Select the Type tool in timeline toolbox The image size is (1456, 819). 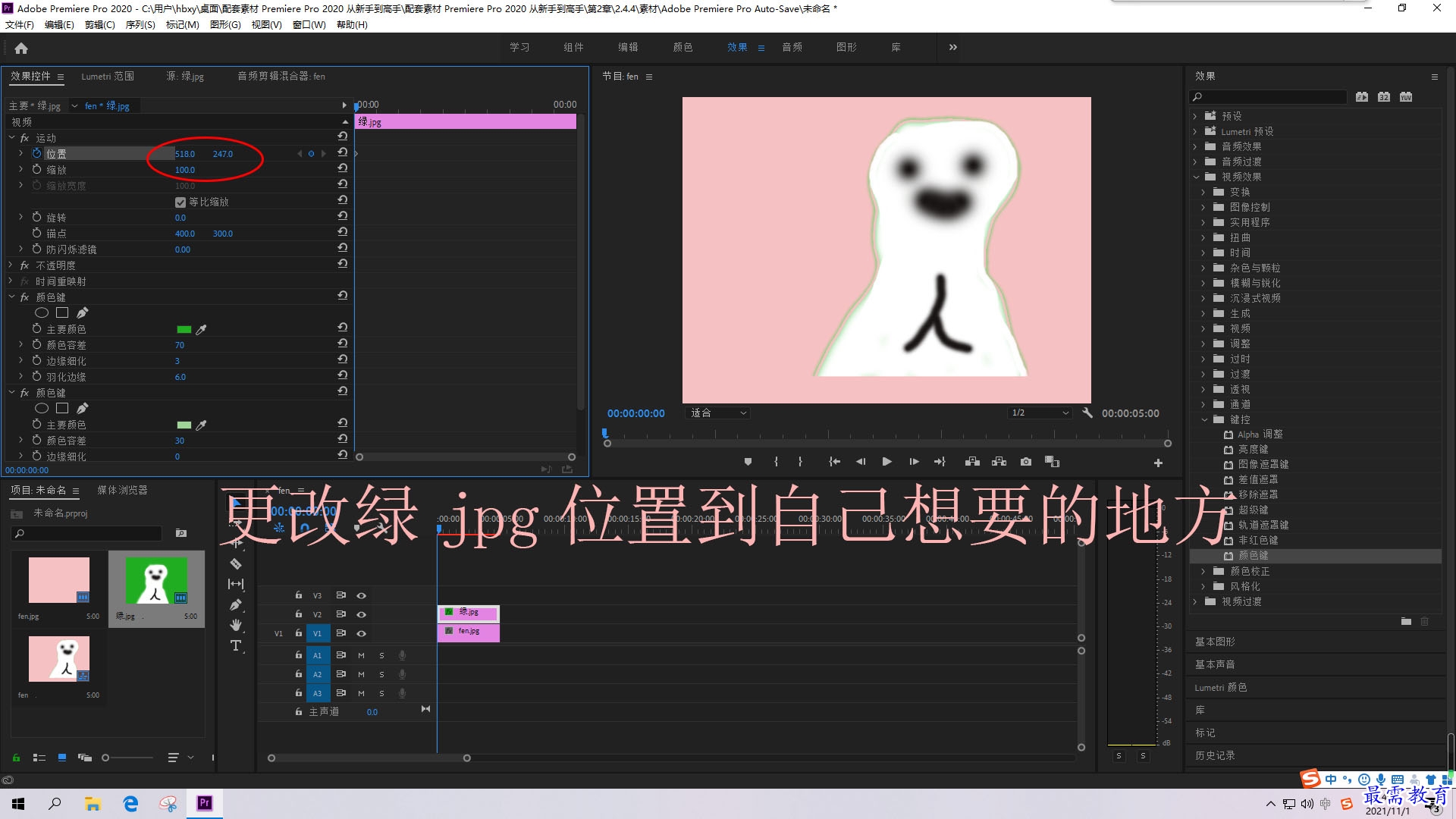tap(236, 645)
